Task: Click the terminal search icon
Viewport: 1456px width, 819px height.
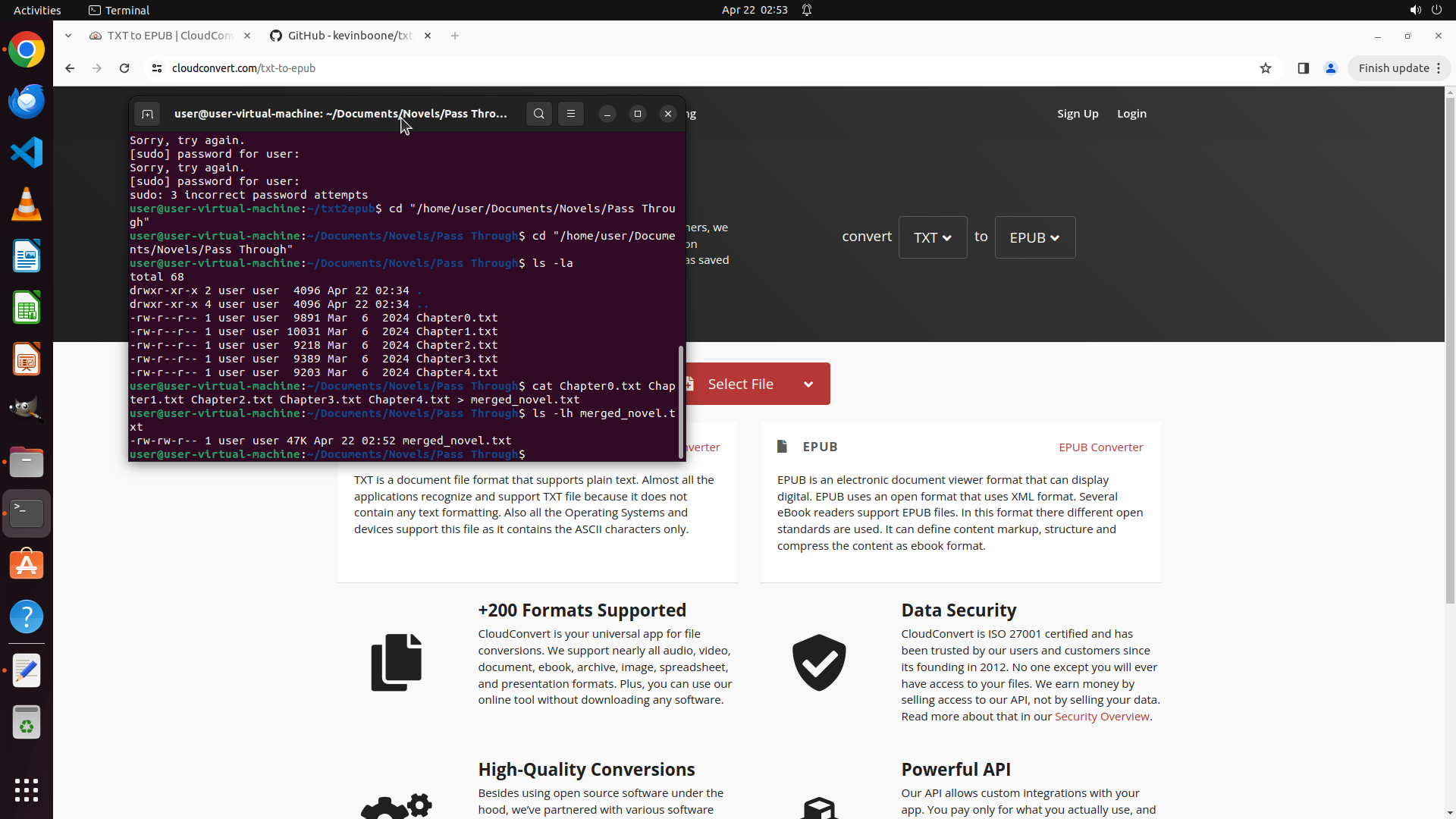Action: [538, 114]
